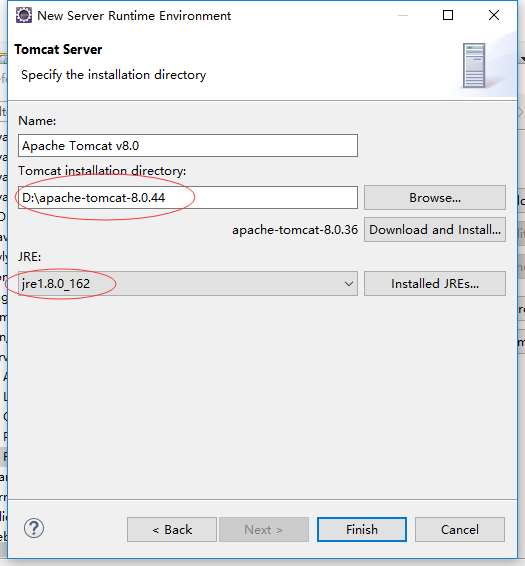Open Browse for Tomcat directory

point(435,197)
